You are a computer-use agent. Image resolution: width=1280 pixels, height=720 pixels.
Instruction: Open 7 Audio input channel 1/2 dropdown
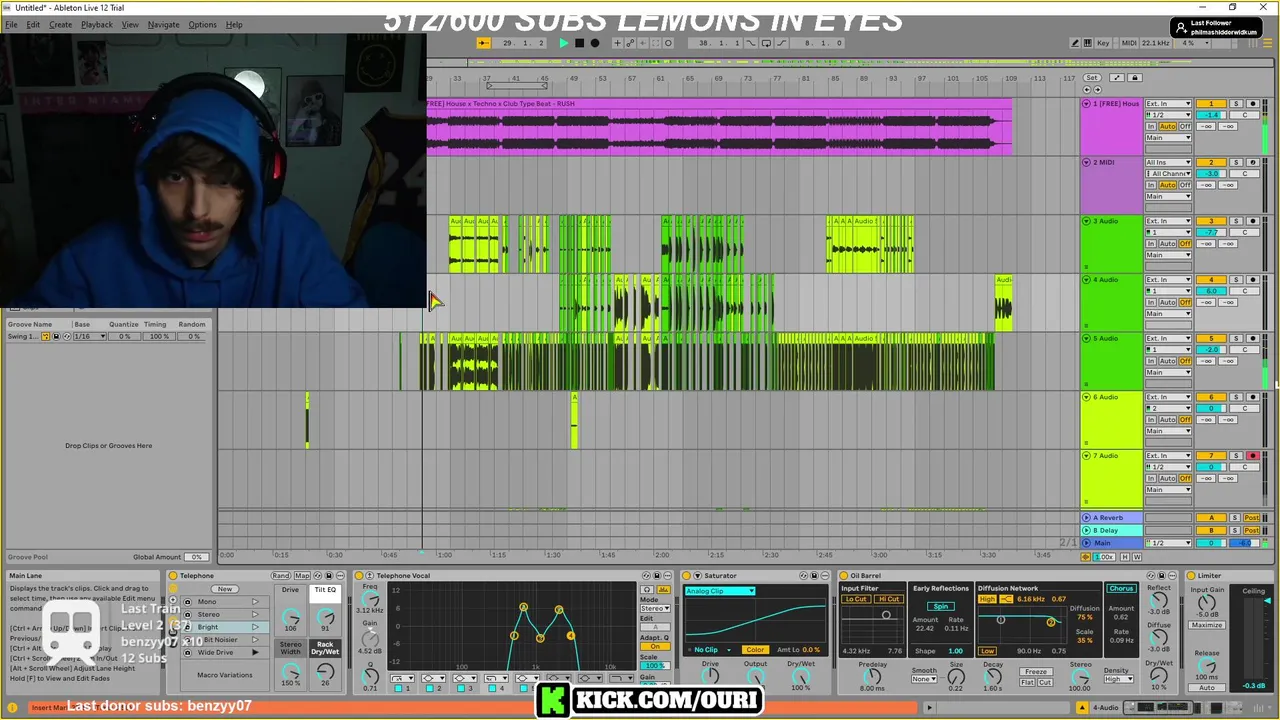(1168, 467)
